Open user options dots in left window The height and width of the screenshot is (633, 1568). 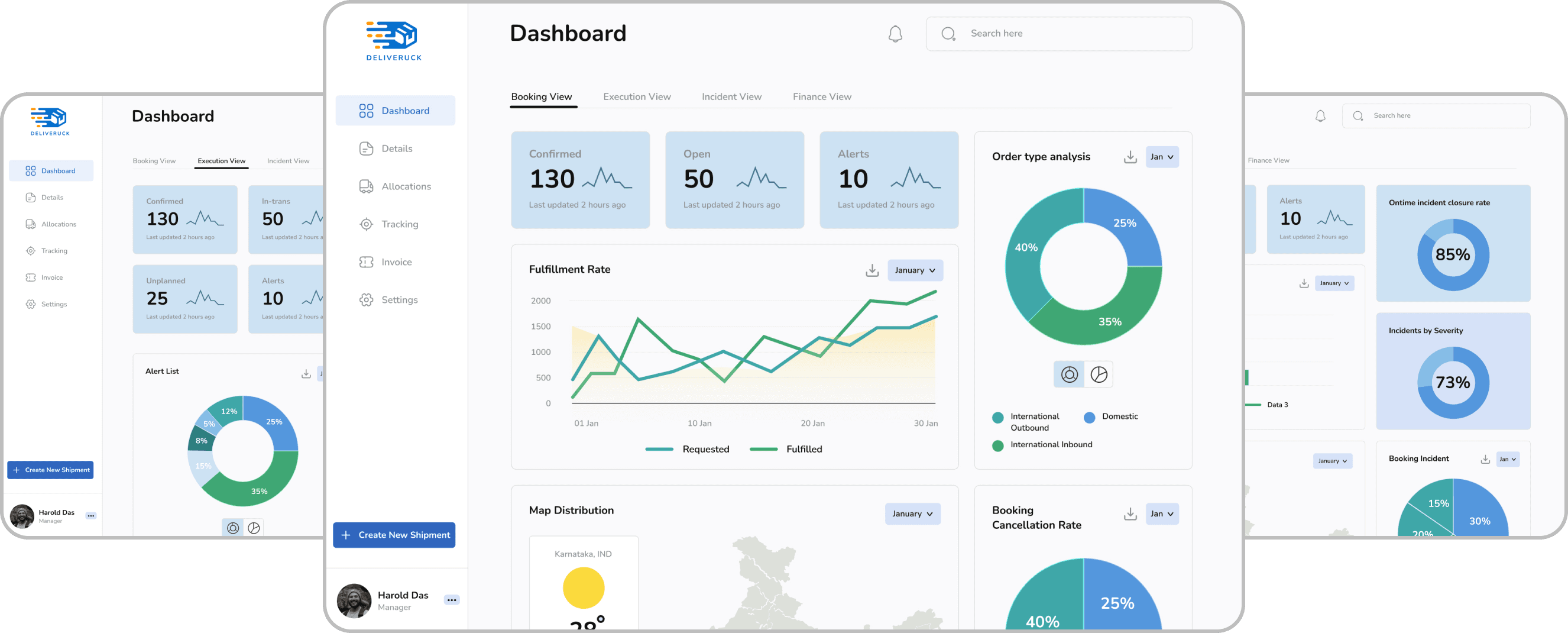tap(90, 515)
